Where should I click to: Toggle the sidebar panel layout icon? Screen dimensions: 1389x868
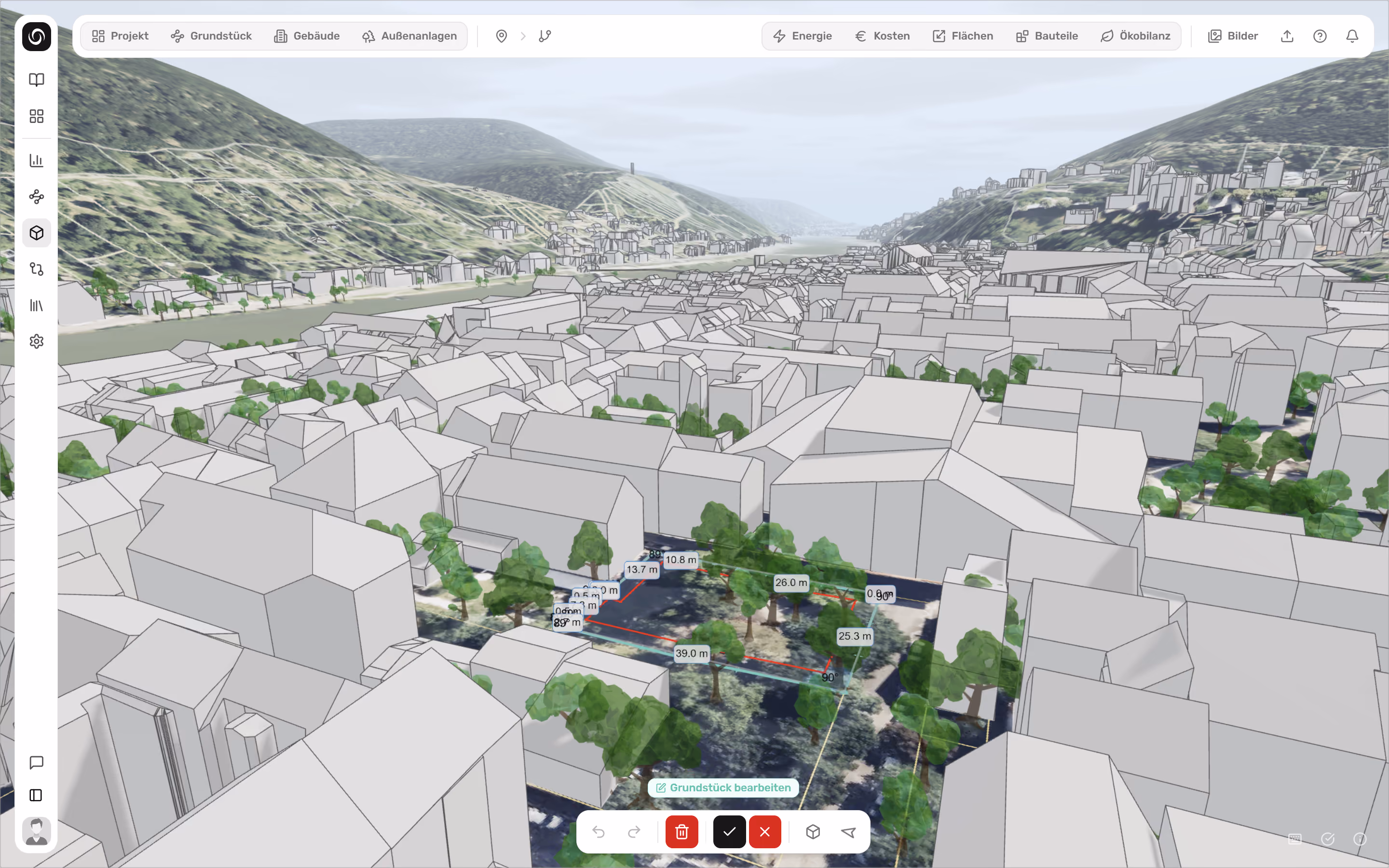[36, 795]
